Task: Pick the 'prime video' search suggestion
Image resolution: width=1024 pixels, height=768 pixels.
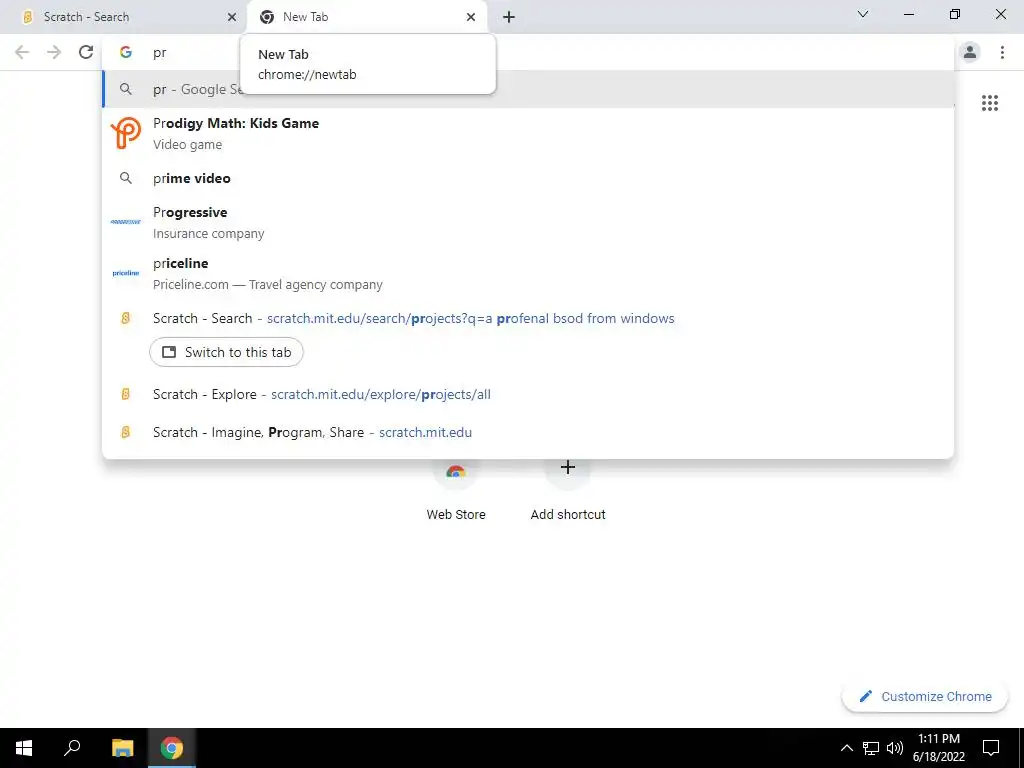Action: tap(528, 178)
